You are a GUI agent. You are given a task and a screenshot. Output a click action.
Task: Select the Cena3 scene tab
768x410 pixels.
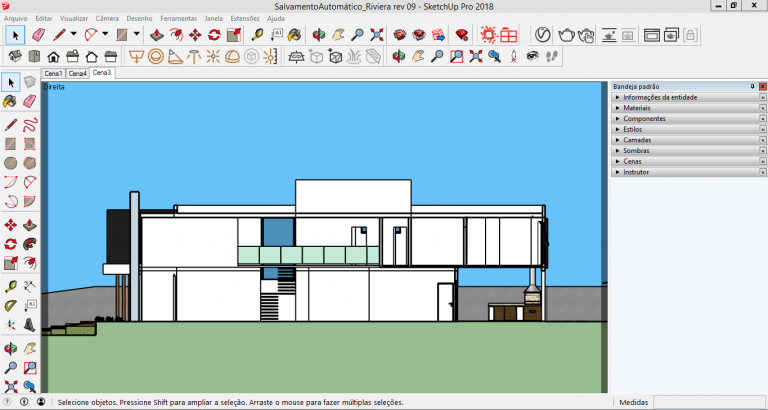click(102, 73)
